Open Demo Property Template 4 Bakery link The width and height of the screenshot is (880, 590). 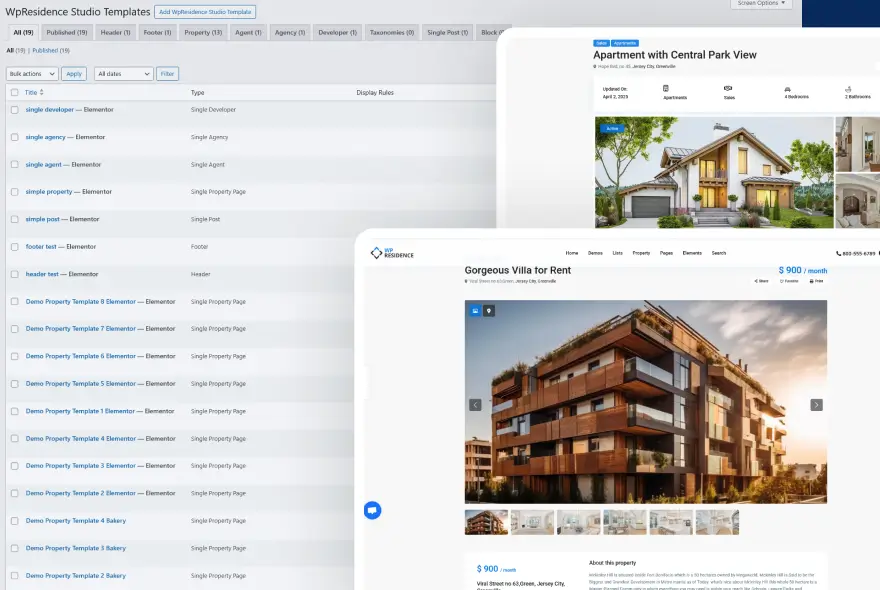tap(76, 521)
